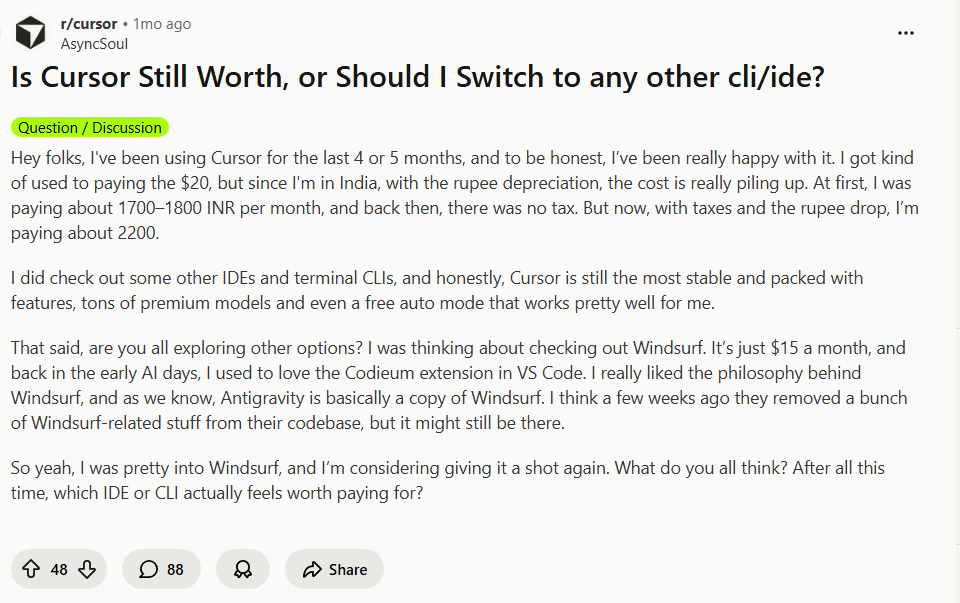Open the r/cursor subreddit link
960x603 pixels.
[x=89, y=23]
